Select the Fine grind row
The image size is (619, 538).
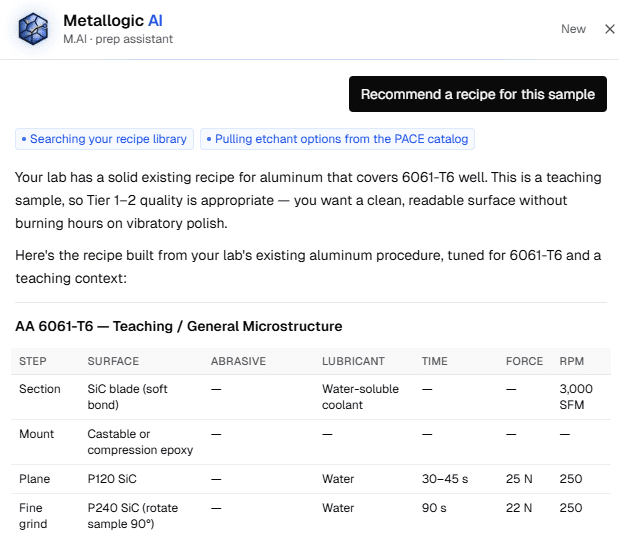pyautogui.click(x=311, y=516)
